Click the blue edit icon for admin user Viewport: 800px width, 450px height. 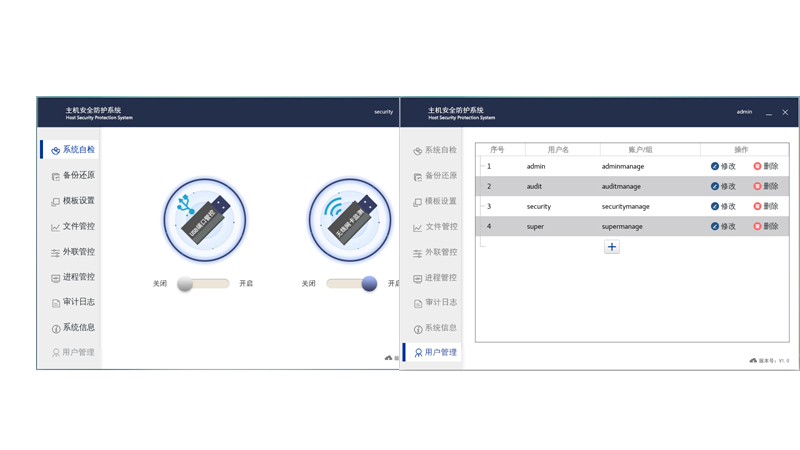tap(715, 166)
